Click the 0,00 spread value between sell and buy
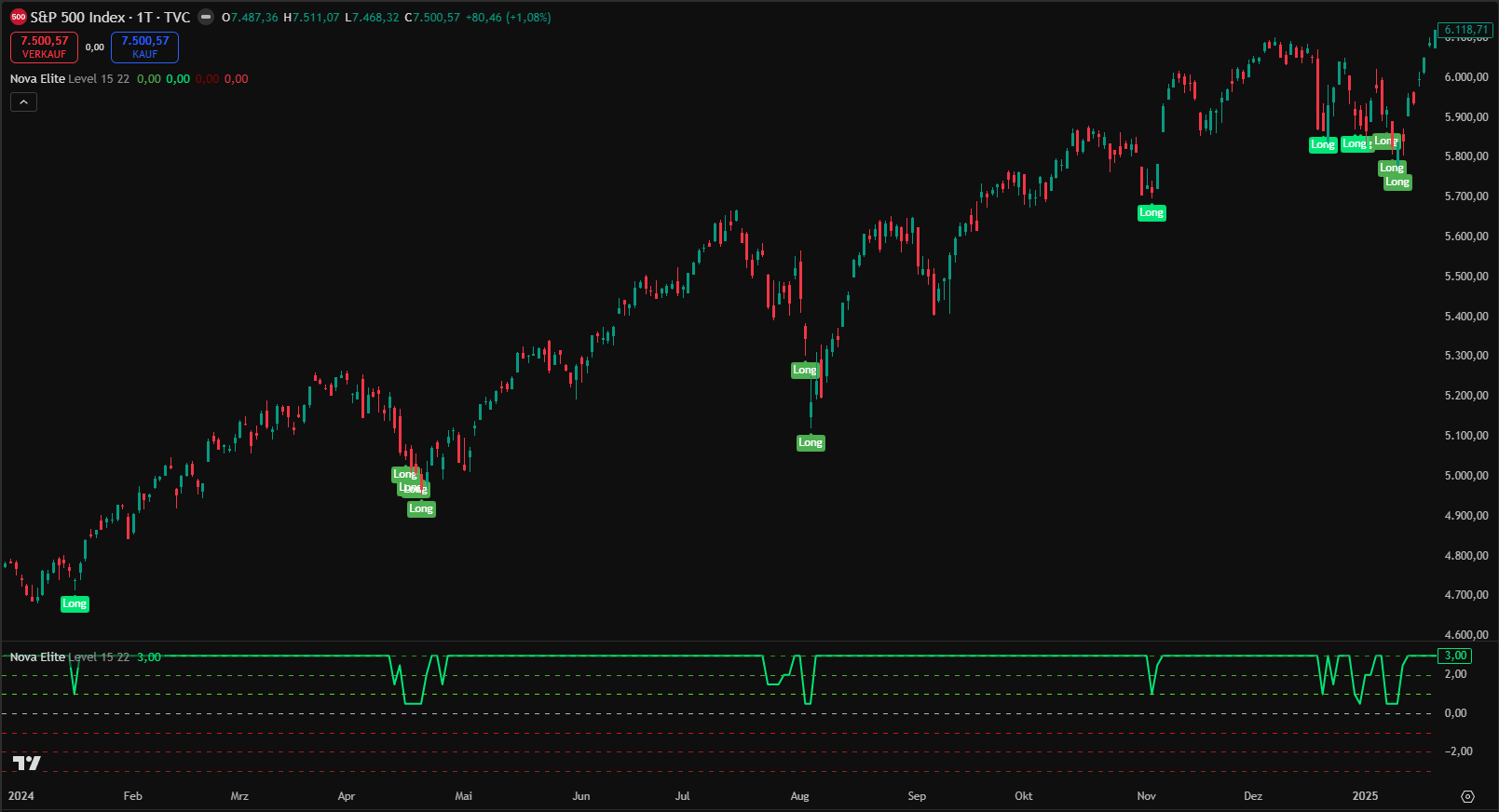 point(95,47)
